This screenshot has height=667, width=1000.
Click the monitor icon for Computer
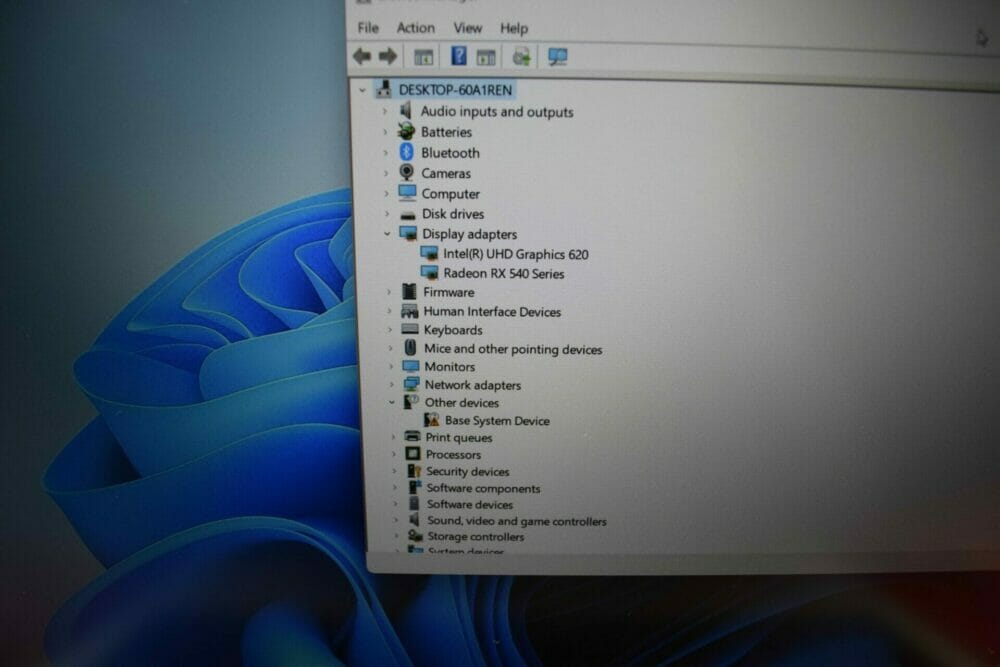tap(408, 193)
